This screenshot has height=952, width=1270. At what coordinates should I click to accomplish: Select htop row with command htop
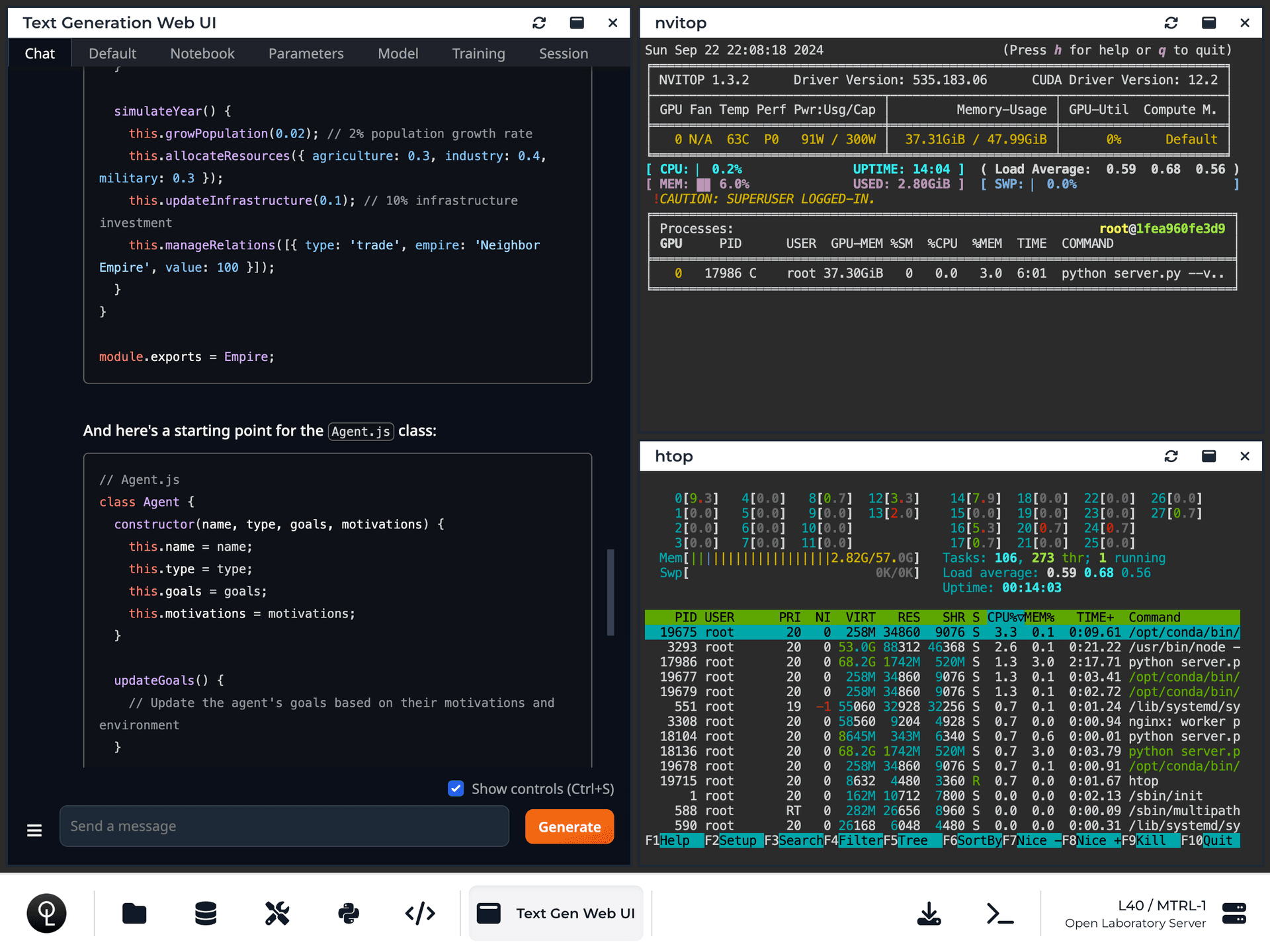(943, 781)
